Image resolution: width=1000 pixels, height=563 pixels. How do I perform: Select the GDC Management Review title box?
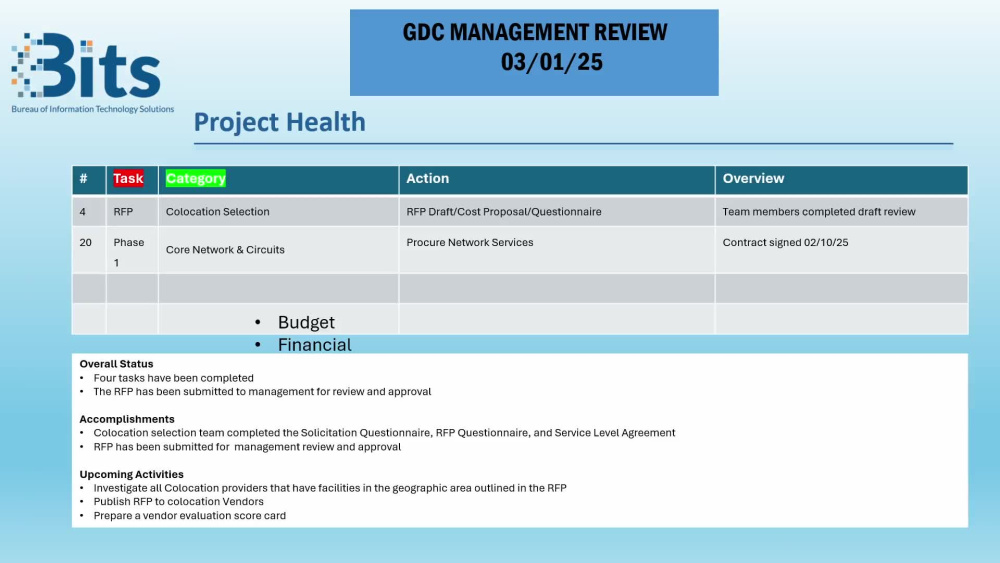click(x=534, y=52)
